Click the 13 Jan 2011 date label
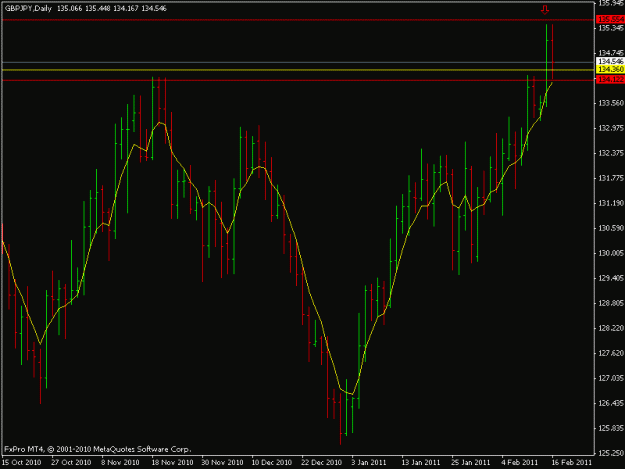Image resolution: width=625 pixels, height=469 pixels. click(421, 463)
